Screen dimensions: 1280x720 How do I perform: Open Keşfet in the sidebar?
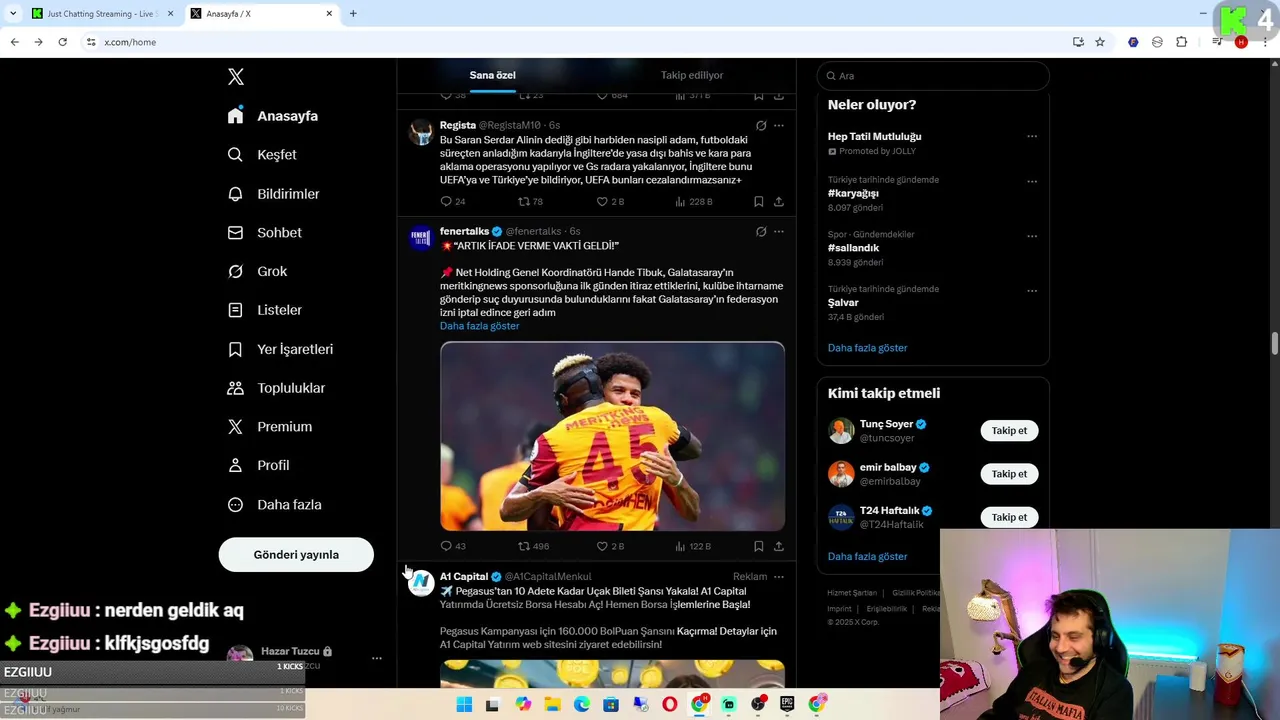pyautogui.click(x=262, y=155)
